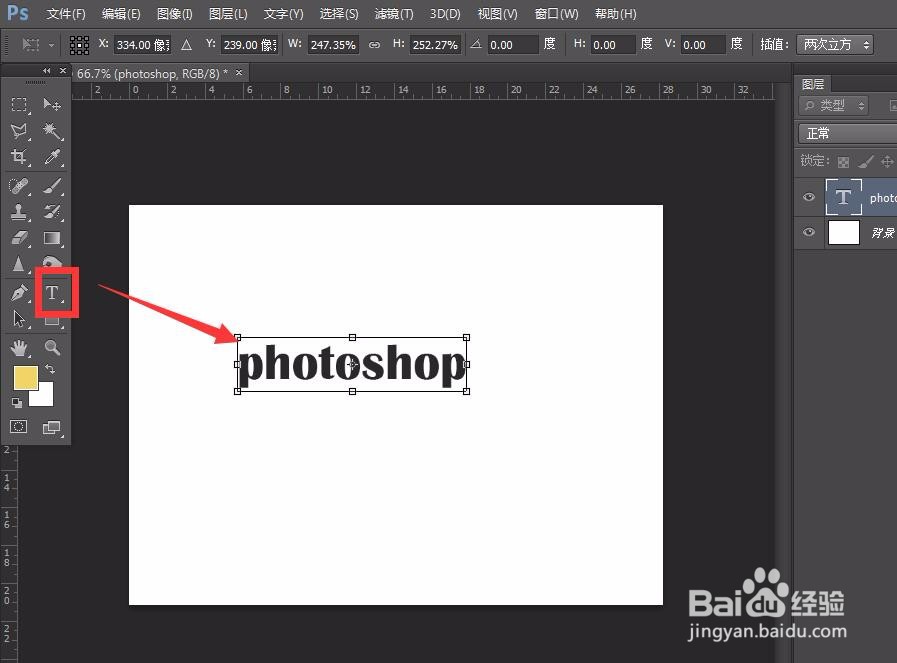
Task: Click the rotation angle input field
Action: 513,45
